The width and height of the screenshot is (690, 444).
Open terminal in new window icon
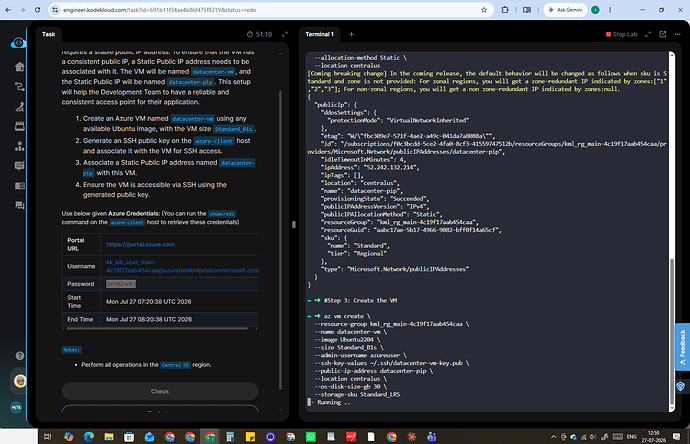pos(663,34)
